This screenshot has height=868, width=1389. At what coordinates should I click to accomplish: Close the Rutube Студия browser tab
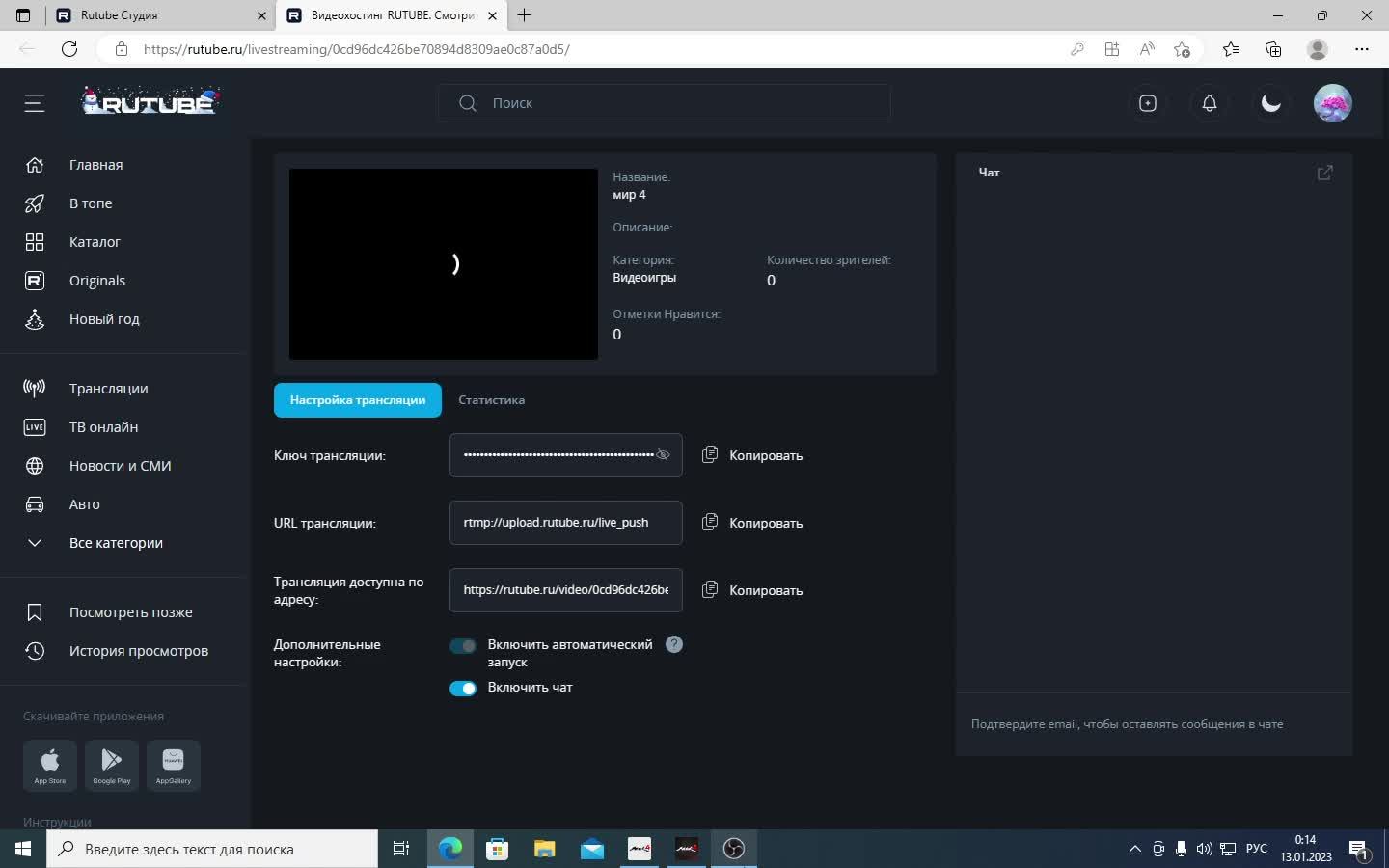click(261, 15)
